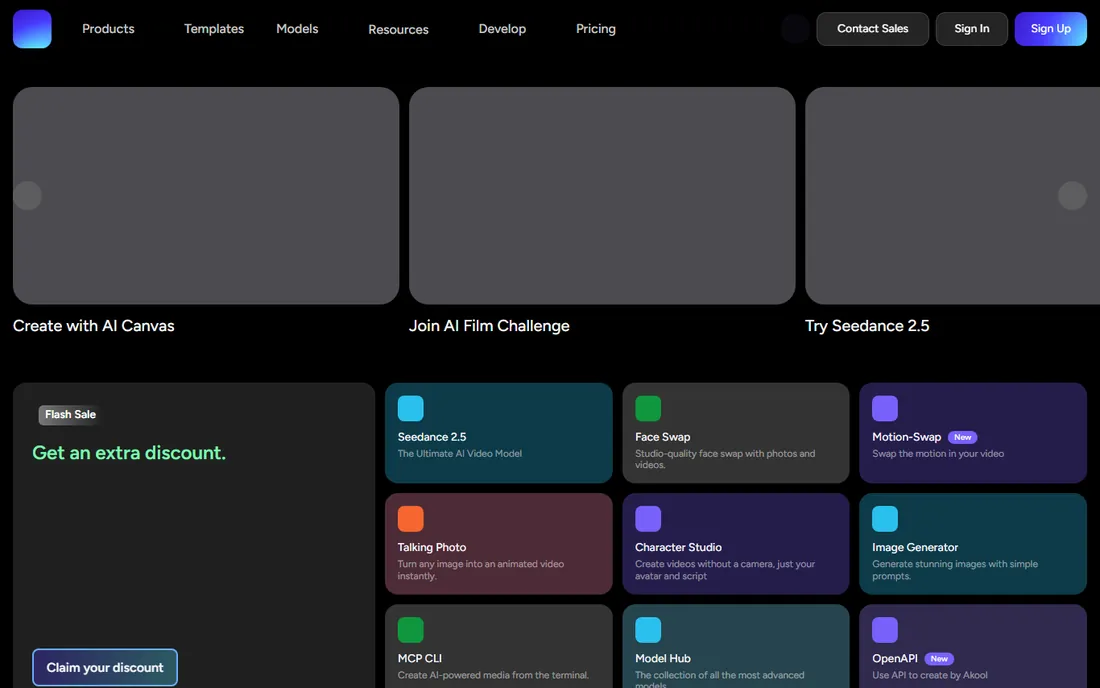The image size is (1100, 688).
Task: Click the Image Generator card title
Action: point(915,547)
